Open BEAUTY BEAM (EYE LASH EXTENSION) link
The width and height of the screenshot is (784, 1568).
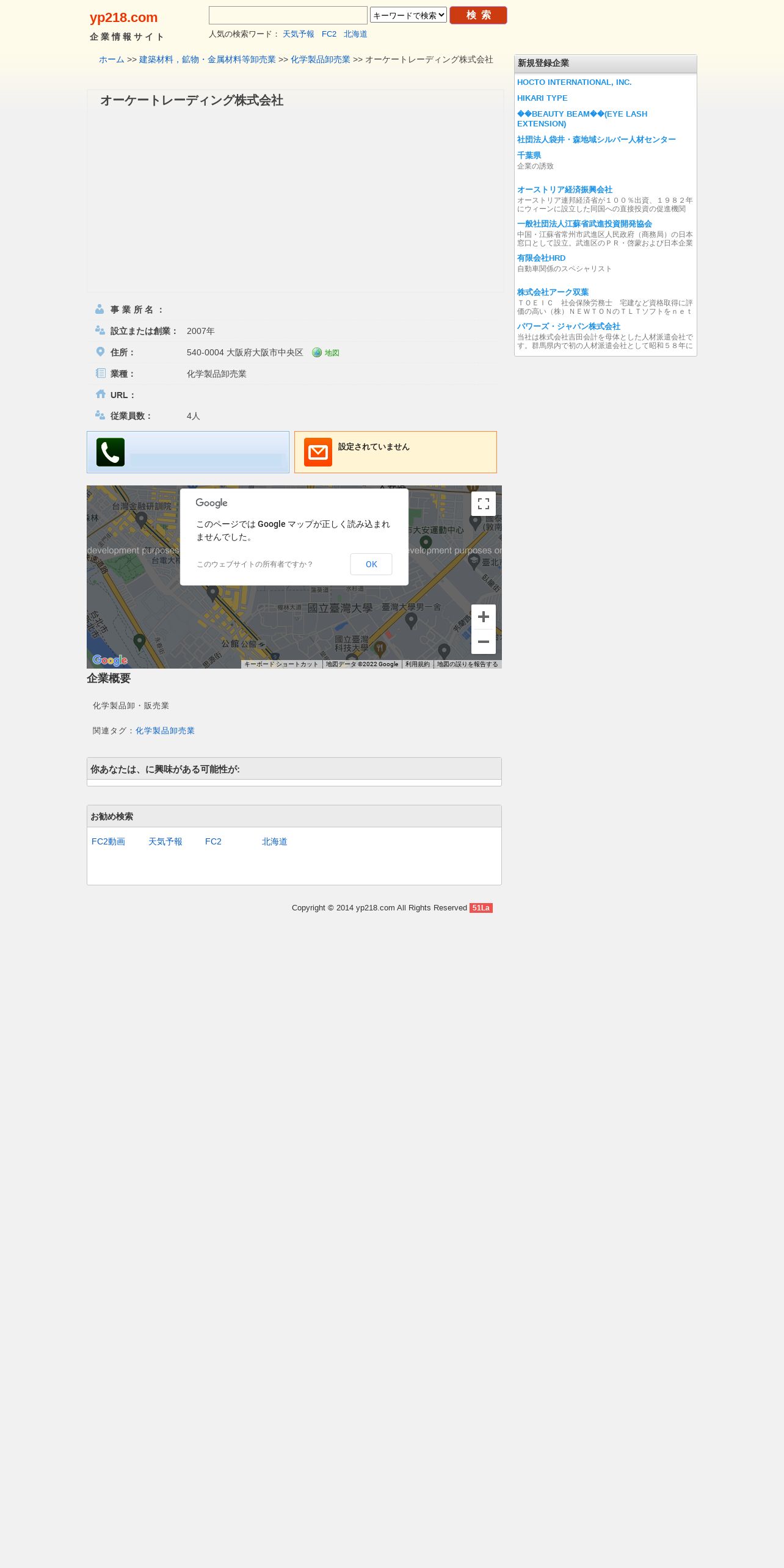[583, 119]
